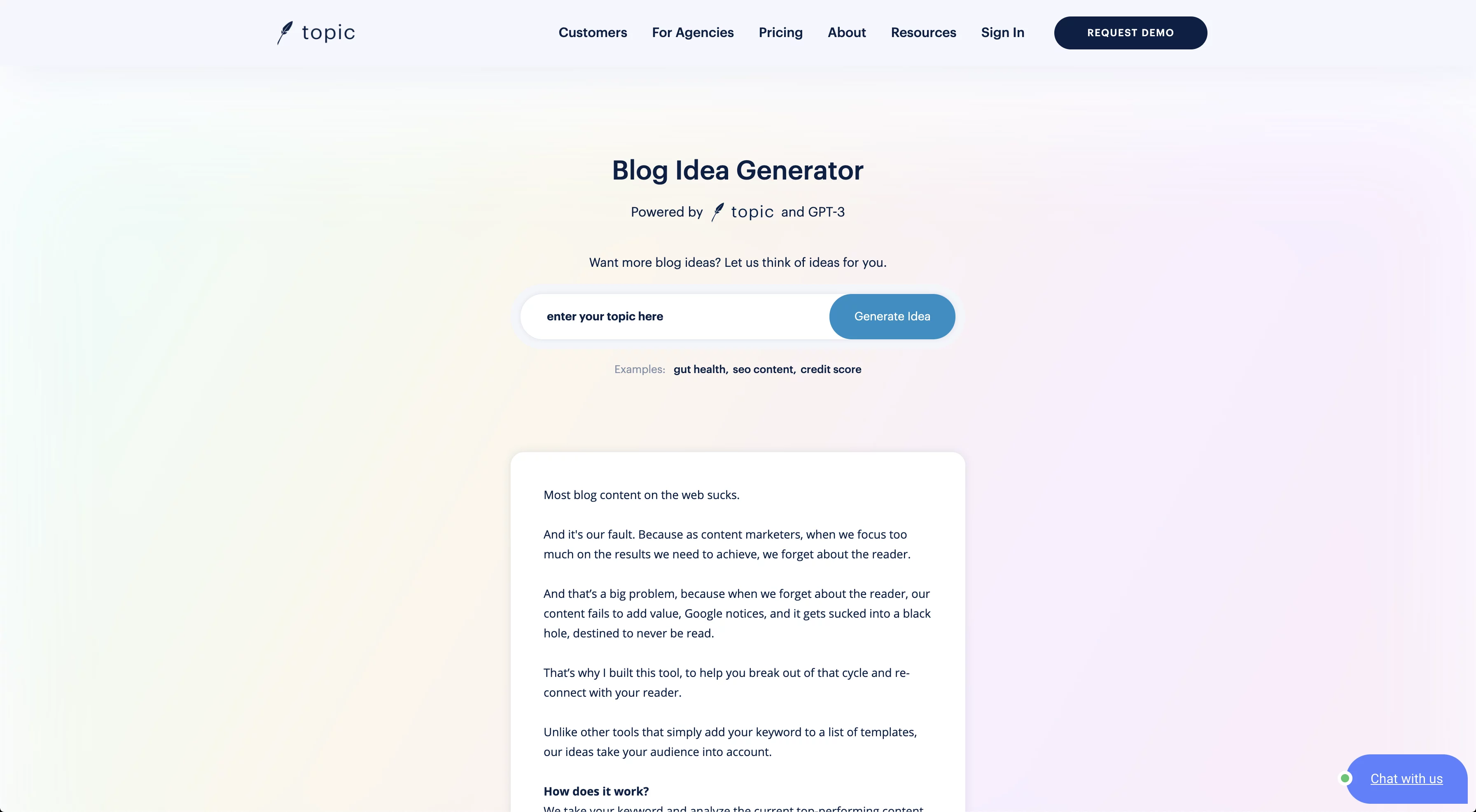The image size is (1476, 812).
Task: Click the feather icon in powered-by section
Action: point(718,211)
